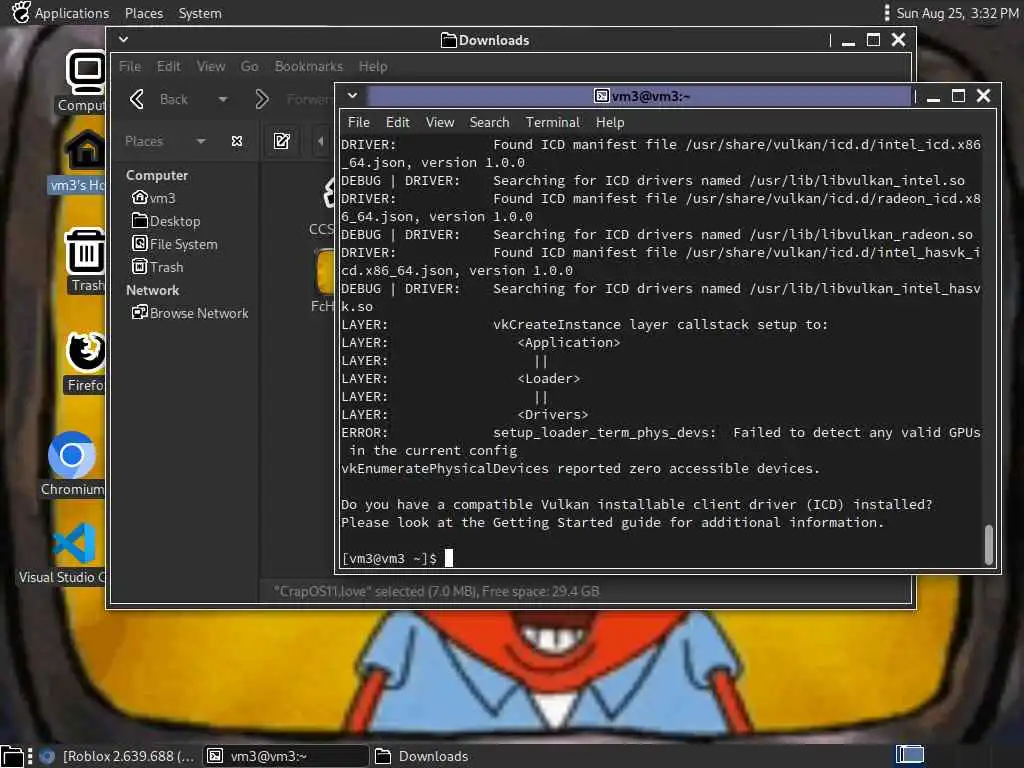Select Desktop in Places sidebar
The image size is (1024, 768).
166,221
